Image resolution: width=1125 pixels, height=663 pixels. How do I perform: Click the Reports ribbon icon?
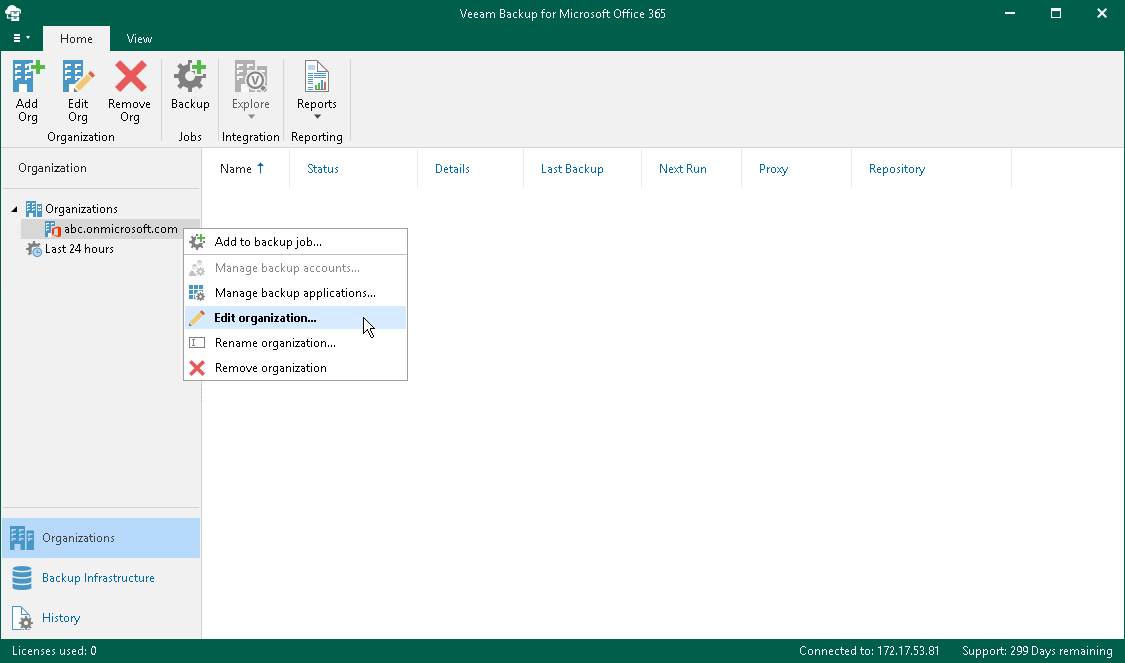tap(316, 77)
